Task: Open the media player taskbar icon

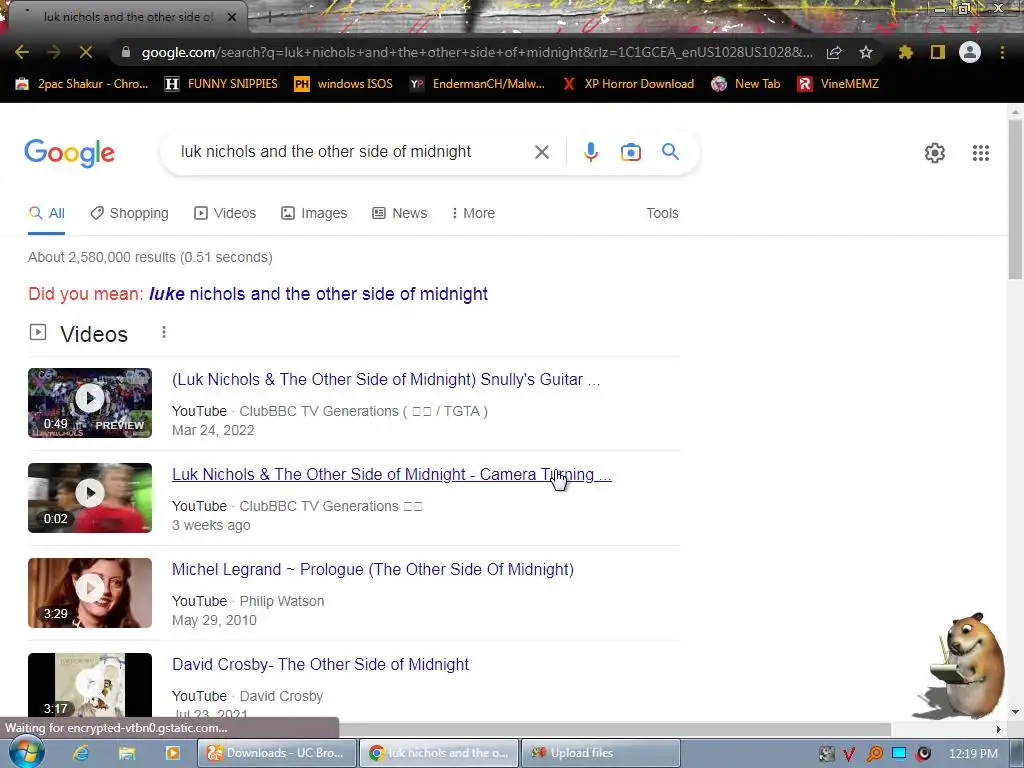Action: (172, 753)
